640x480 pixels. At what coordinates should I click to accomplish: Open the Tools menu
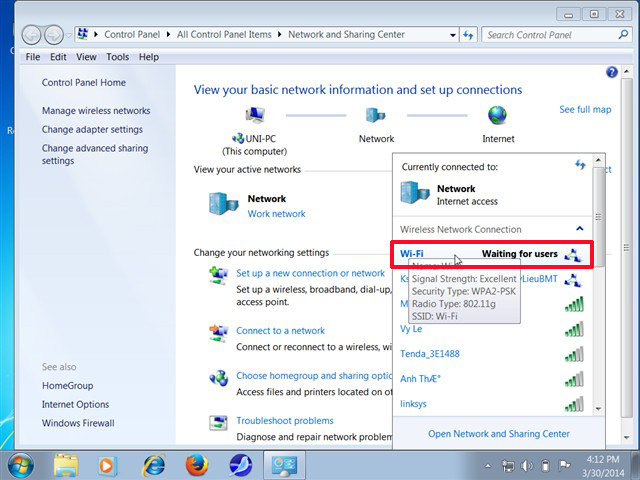117,57
